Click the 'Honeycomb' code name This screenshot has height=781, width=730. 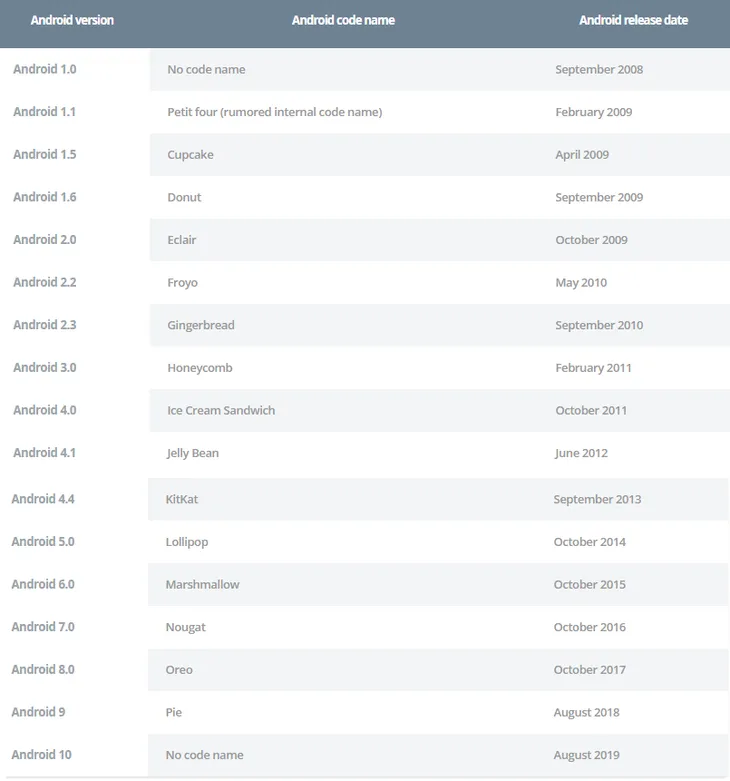pos(200,368)
